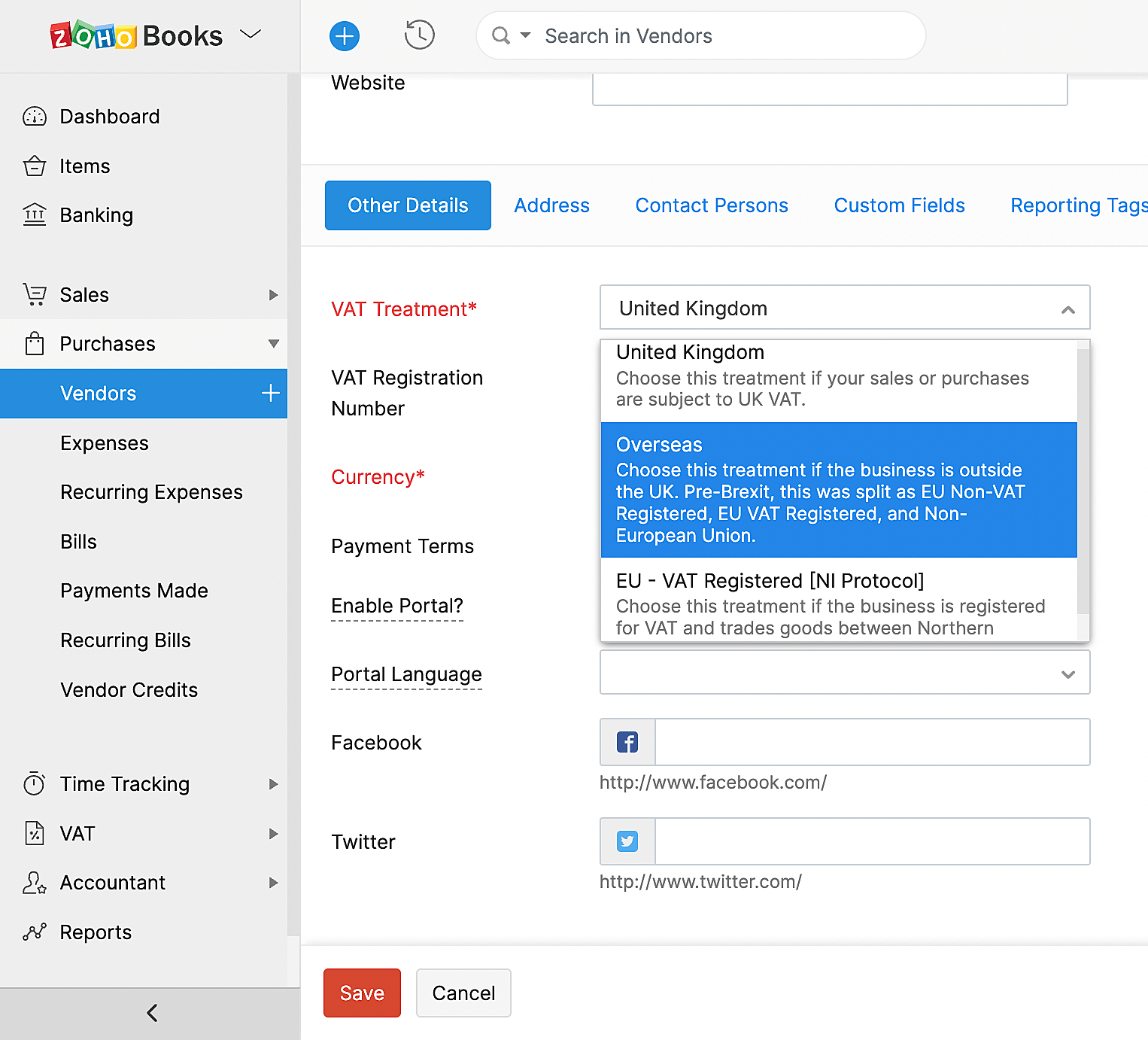Expand the Sales submenu

pos(273,295)
